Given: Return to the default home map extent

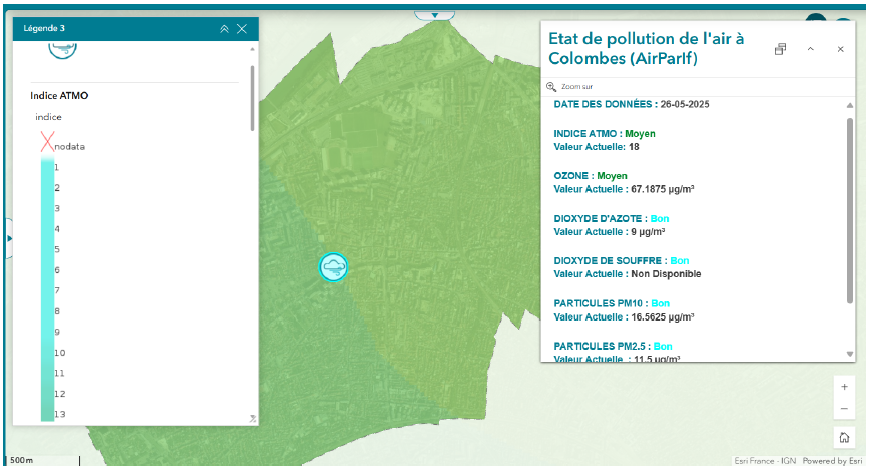Looking at the screenshot, I should pyautogui.click(x=844, y=437).
